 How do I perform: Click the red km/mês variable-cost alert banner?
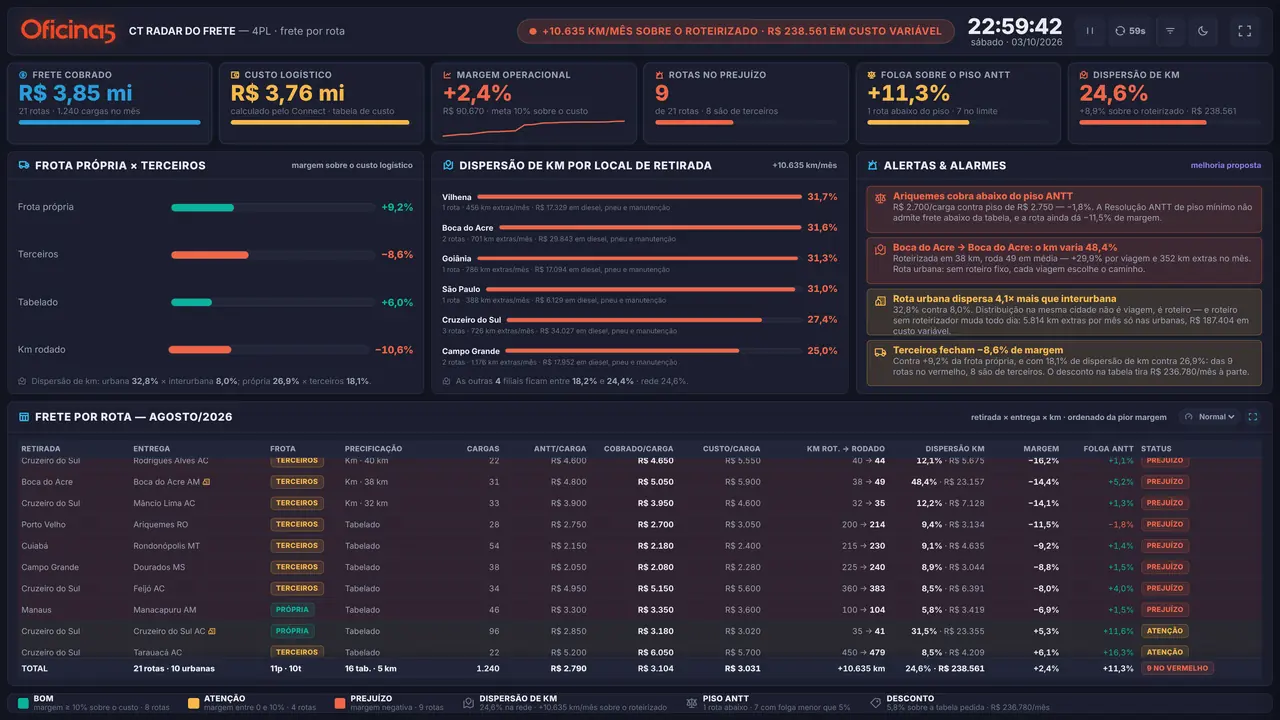click(735, 31)
